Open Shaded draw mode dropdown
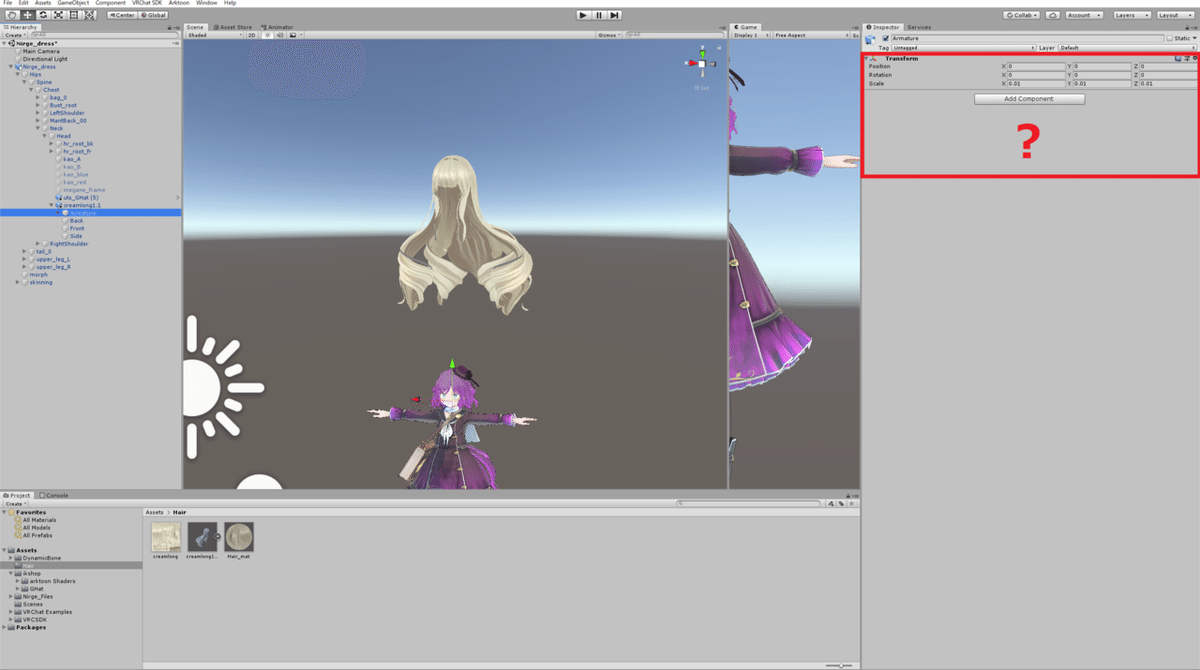 click(214, 35)
